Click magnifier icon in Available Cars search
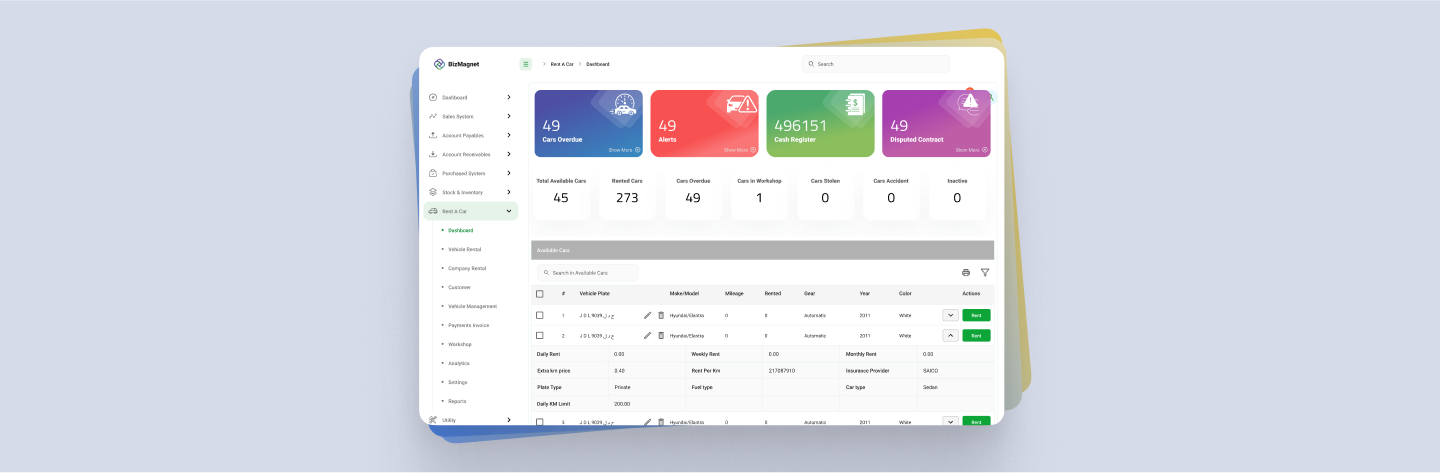 coord(547,273)
